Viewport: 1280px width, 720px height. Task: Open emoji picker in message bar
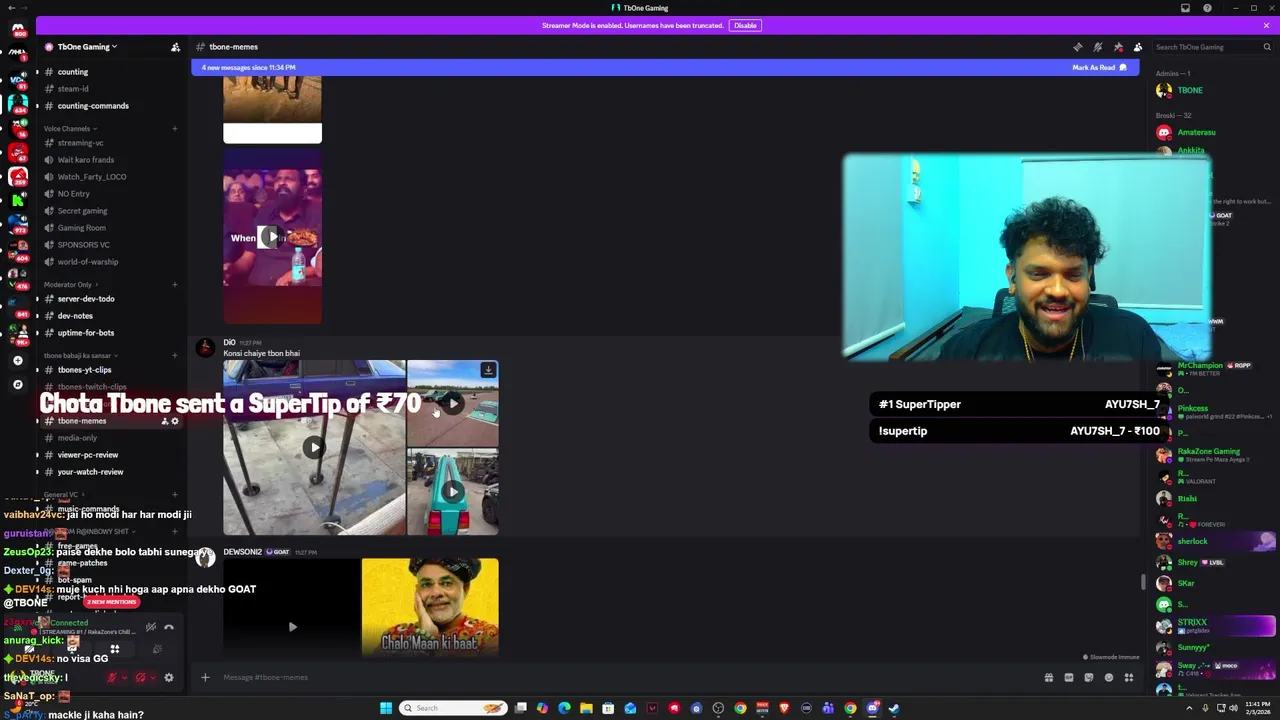(x=1109, y=677)
